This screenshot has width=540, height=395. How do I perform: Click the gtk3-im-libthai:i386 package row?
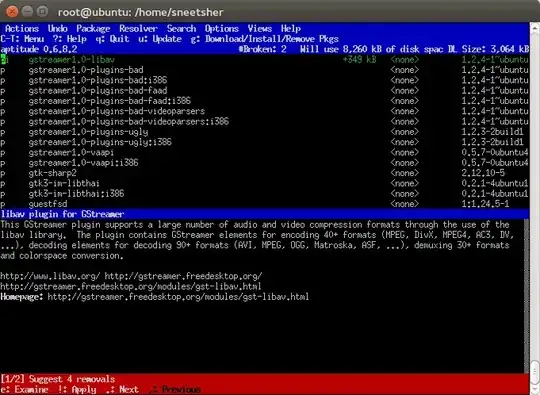point(264,194)
